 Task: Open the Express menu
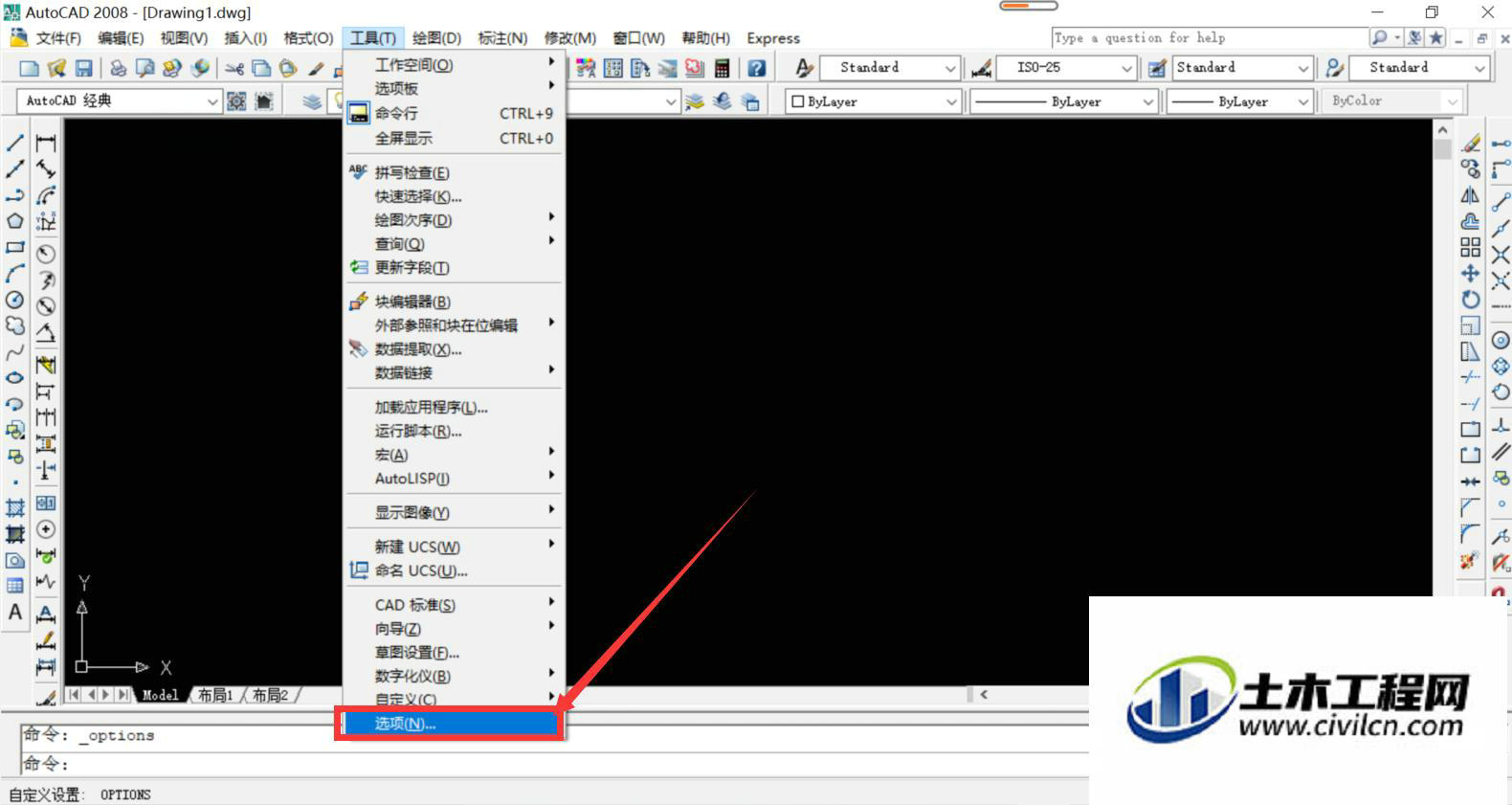click(x=773, y=38)
